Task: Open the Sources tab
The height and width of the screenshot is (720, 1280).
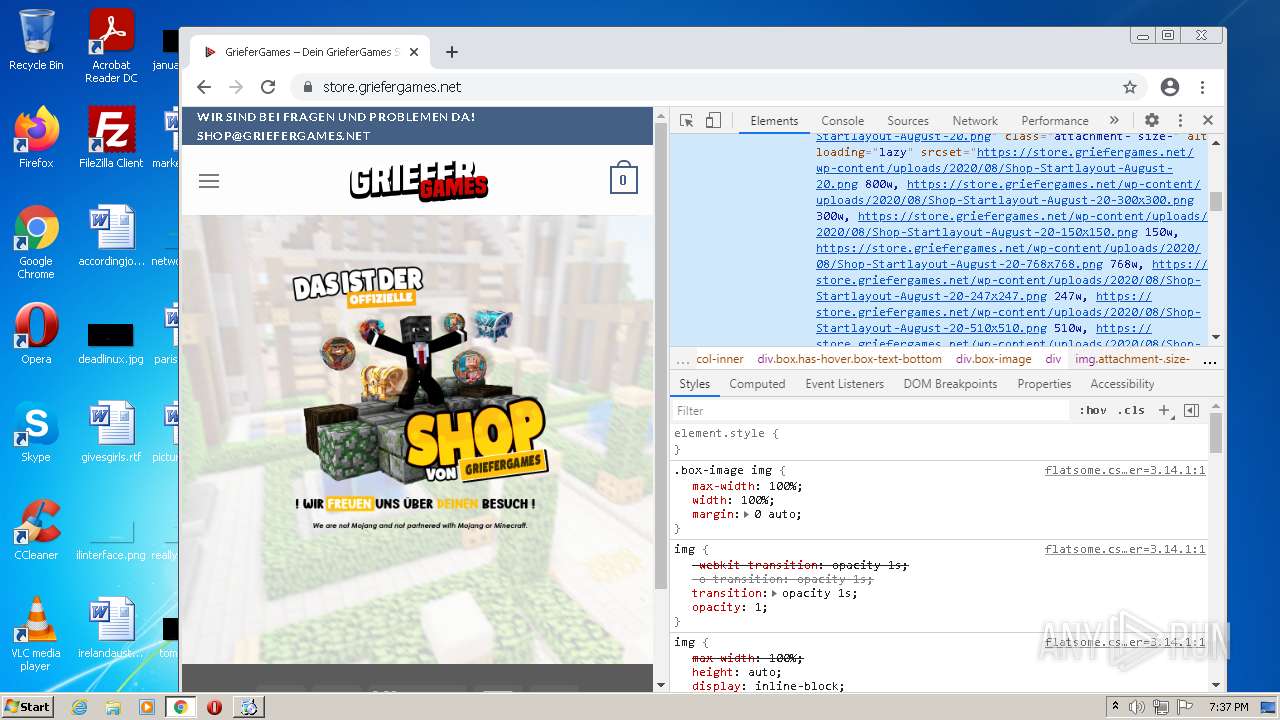Action: point(908,121)
